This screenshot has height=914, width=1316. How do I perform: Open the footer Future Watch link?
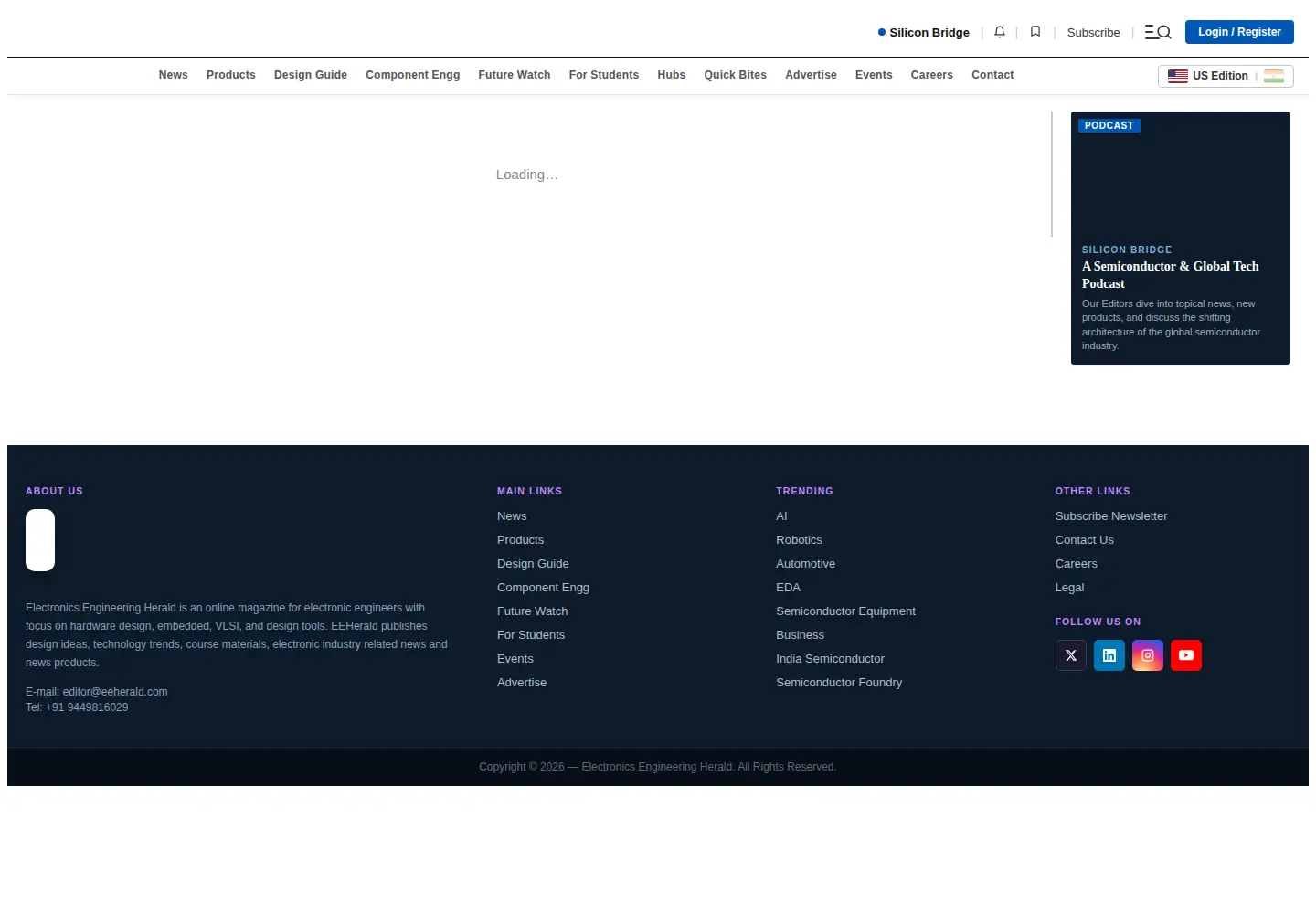tap(533, 611)
